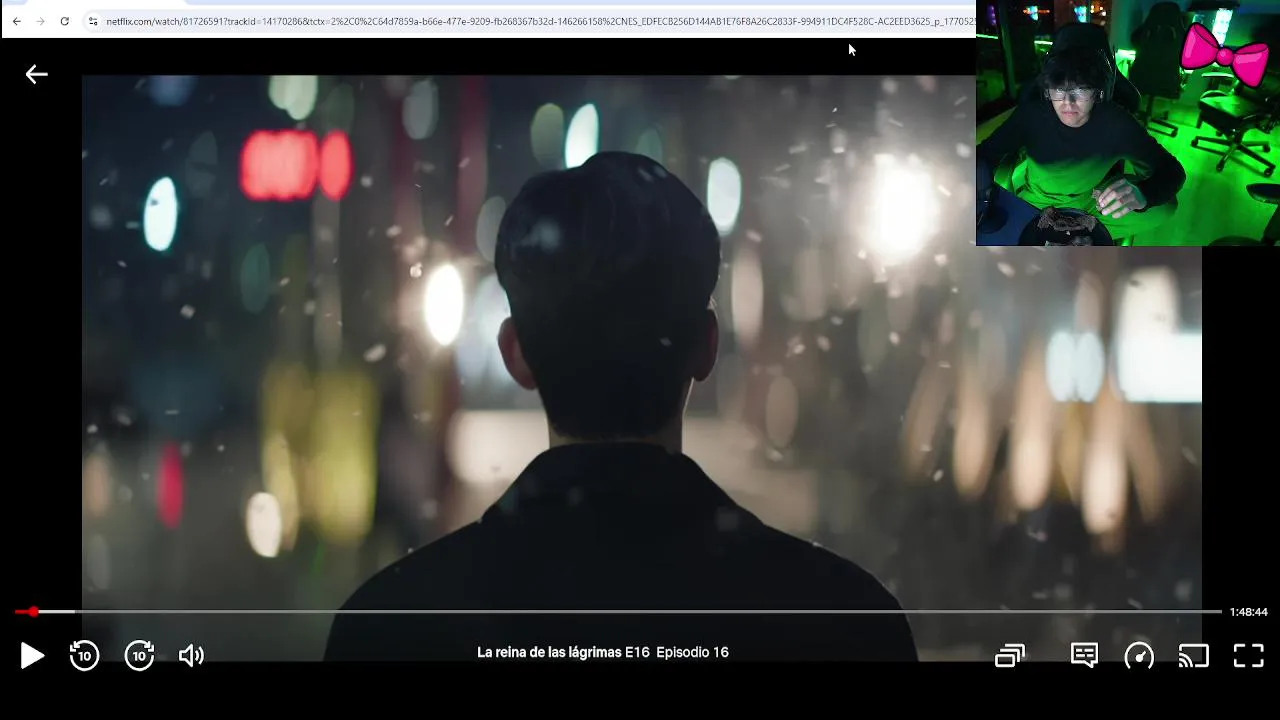Click the webcam overlay feed
1280x720 pixels.
pyautogui.click(x=1128, y=123)
